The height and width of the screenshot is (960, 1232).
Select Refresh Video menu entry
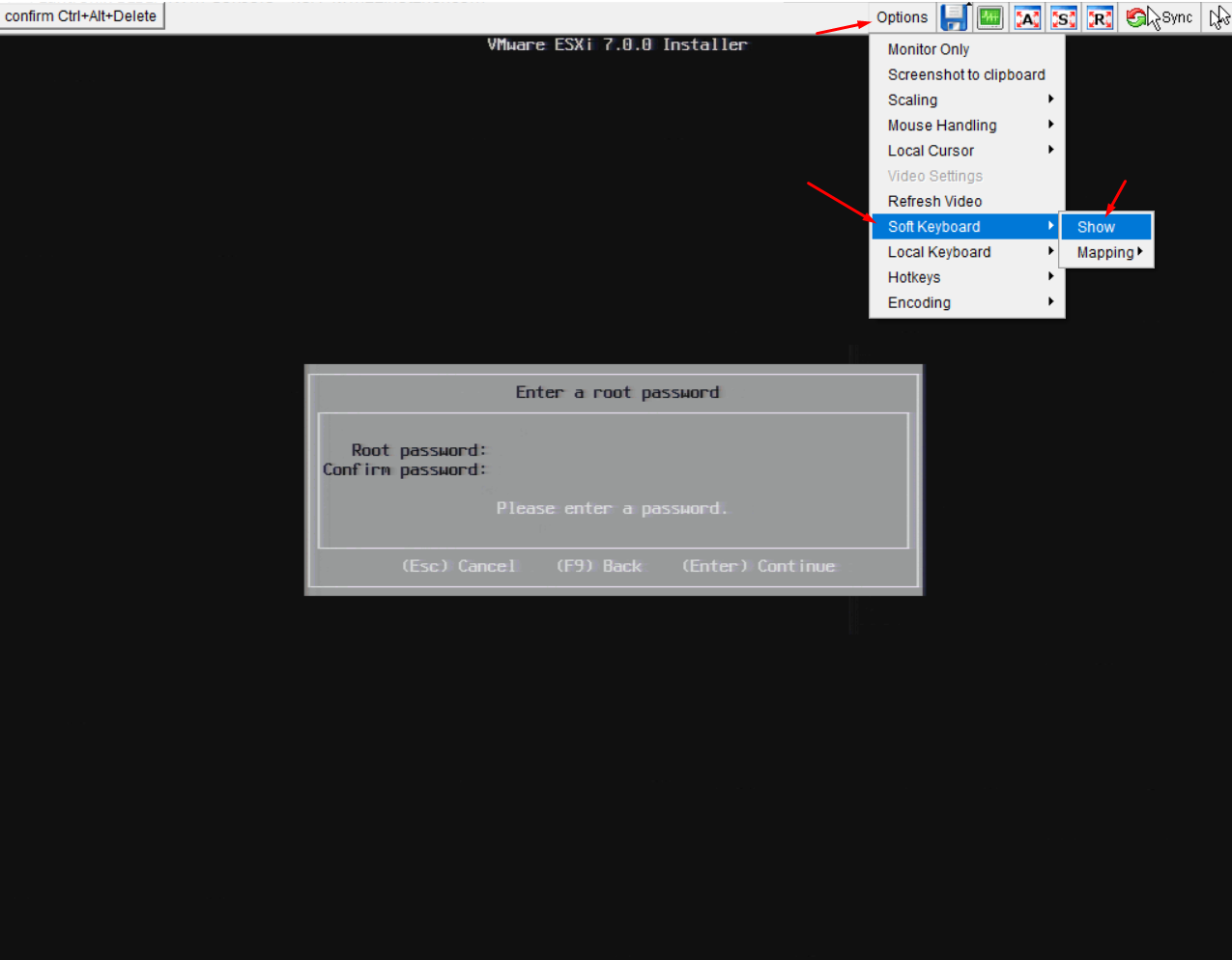coord(967,201)
